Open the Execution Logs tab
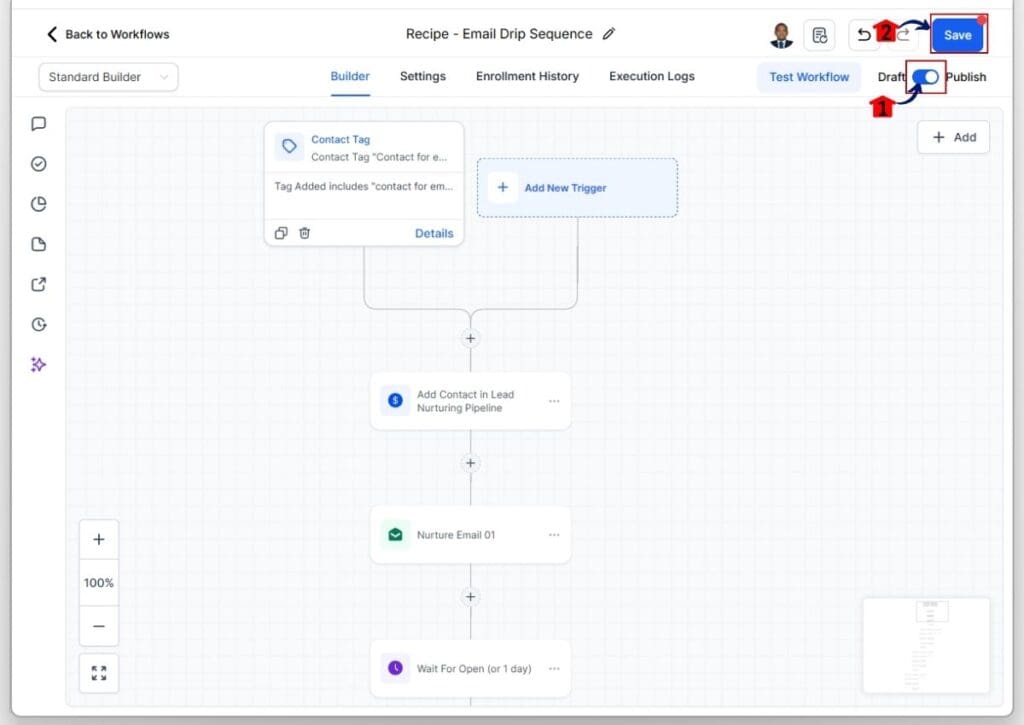This screenshot has height=725, width=1024. point(651,76)
